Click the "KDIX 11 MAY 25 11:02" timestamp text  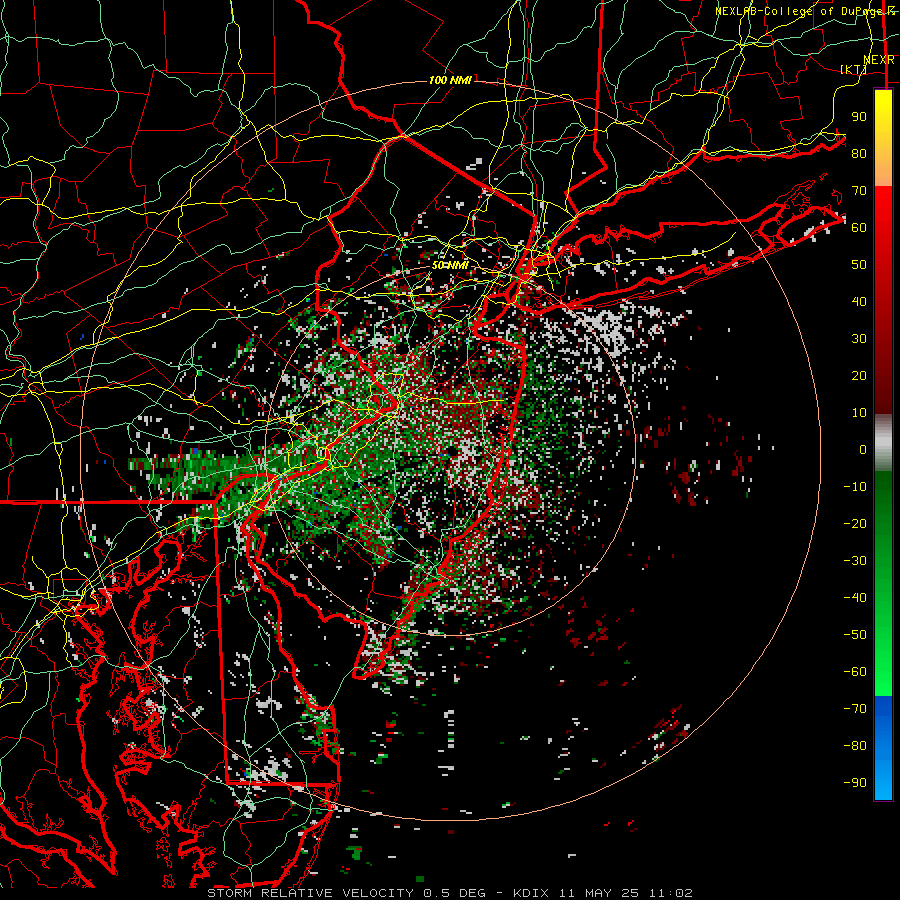(603, 893)
